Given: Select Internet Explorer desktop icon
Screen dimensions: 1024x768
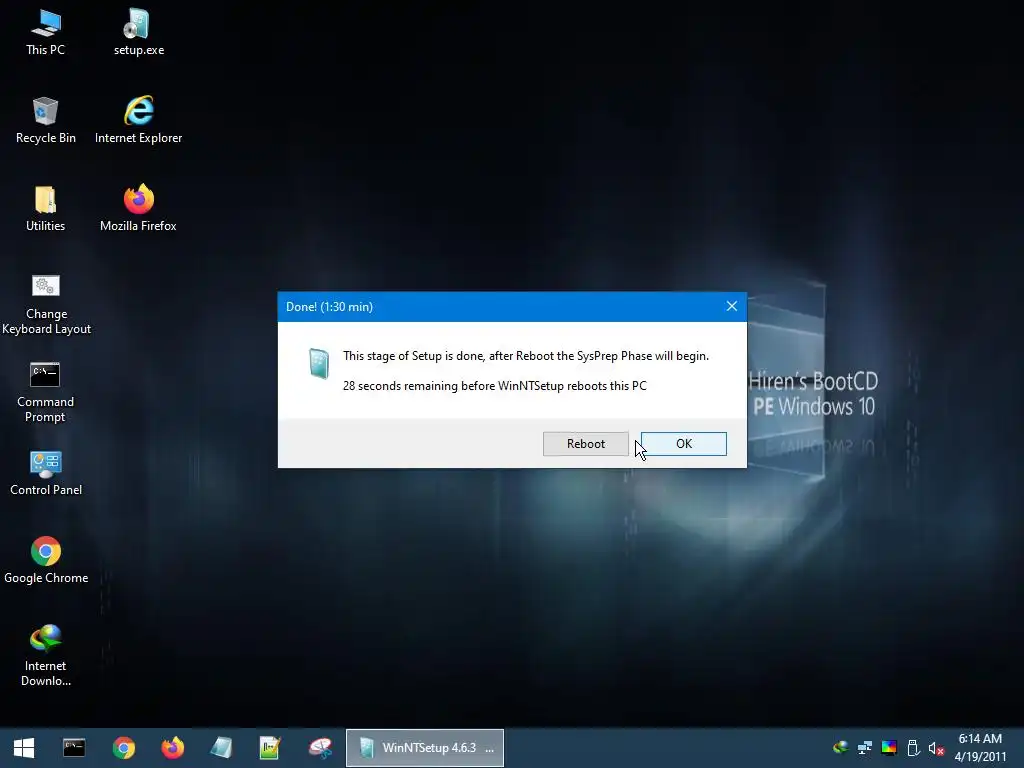Looking at the screenshot, I should [138, 120].
